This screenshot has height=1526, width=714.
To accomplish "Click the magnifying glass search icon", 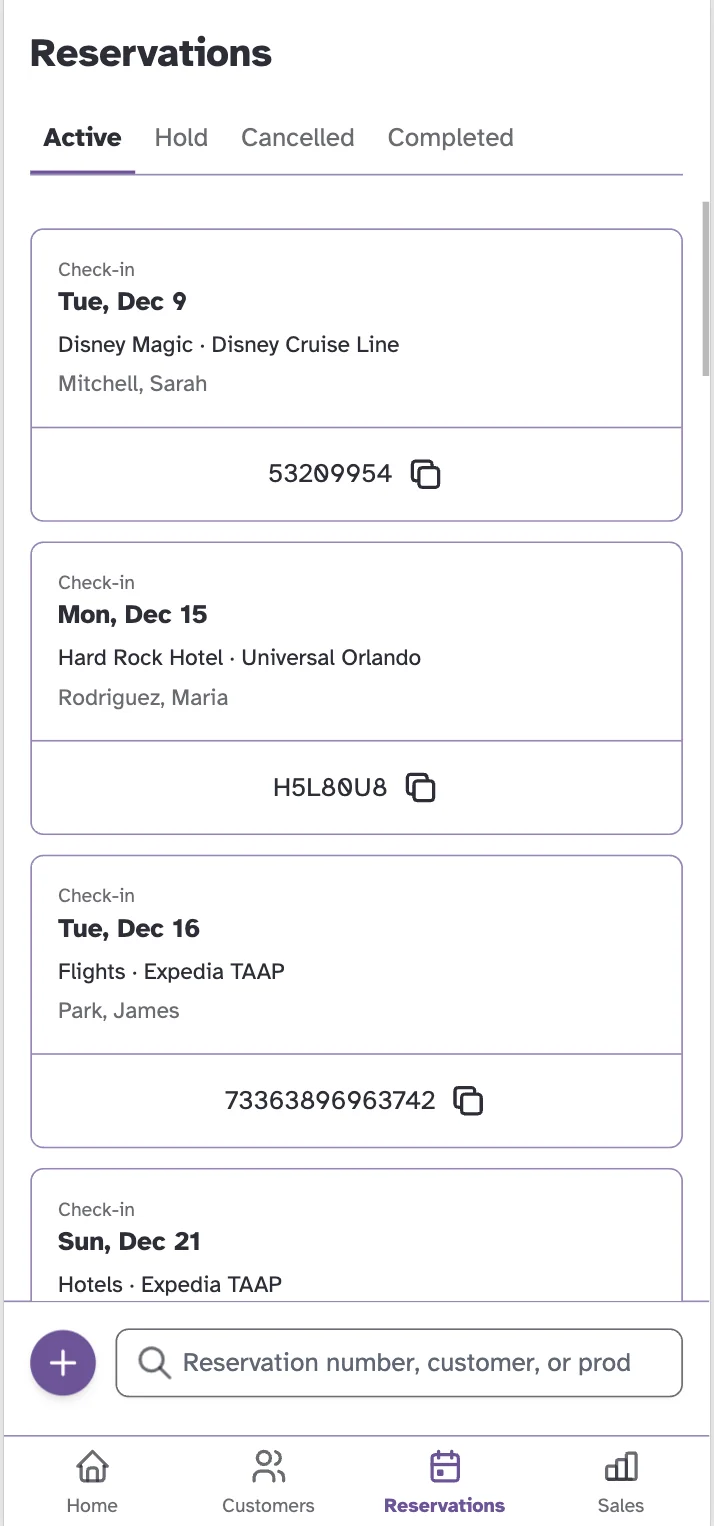I will (x=152, y=1362).
